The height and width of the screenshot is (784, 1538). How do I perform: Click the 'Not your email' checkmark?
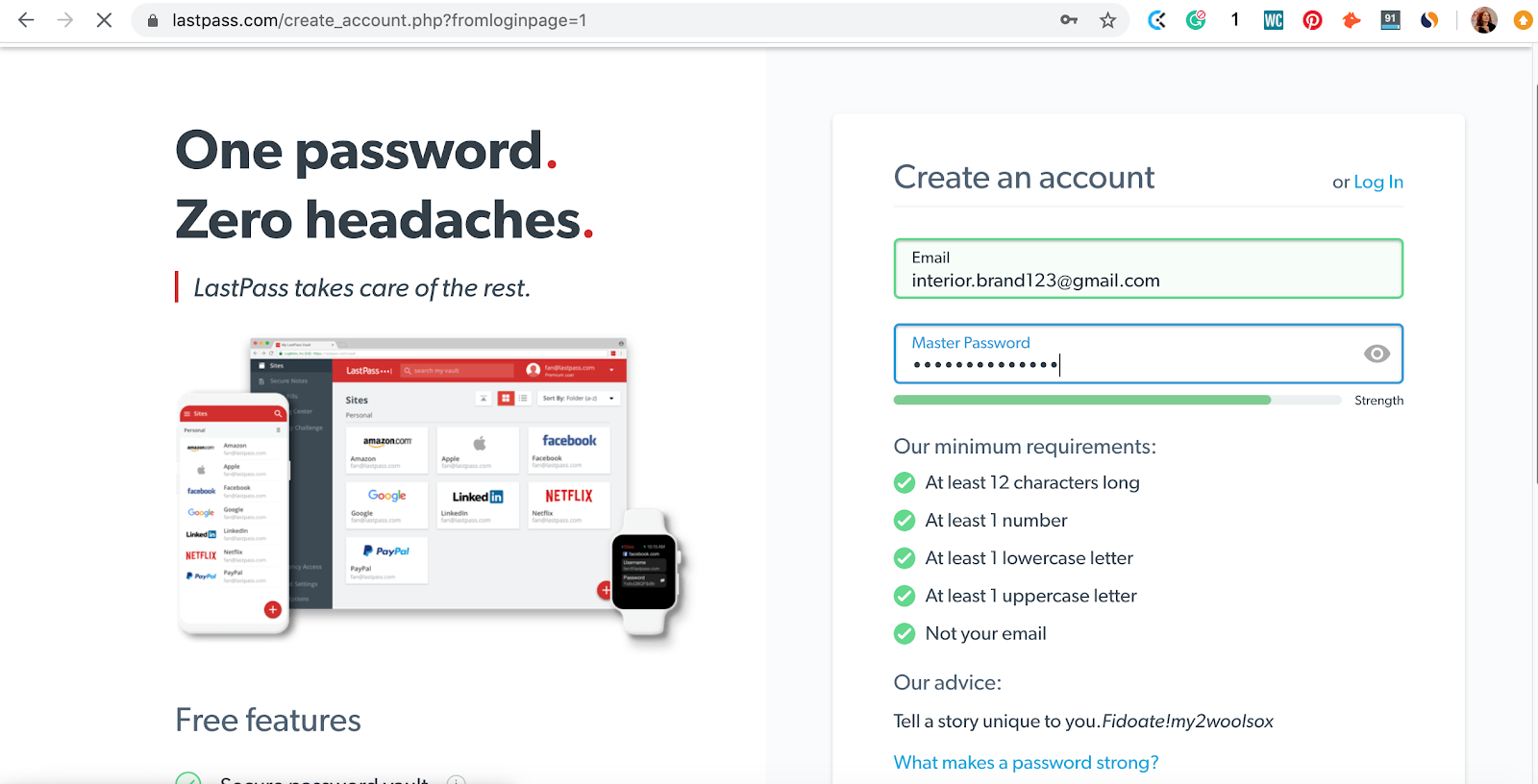tap(905, 633)
